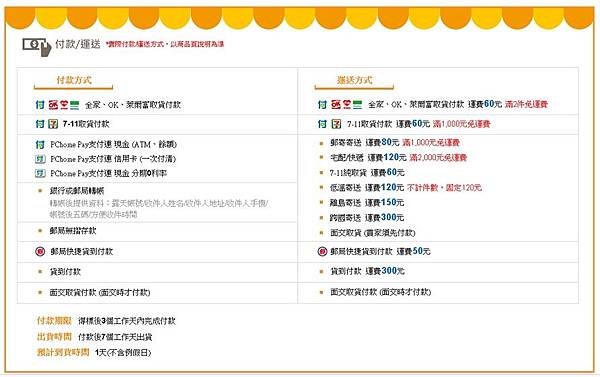This screenshot has height=377, width=600.
Task: Click the Hi-Life 萊爾富 icon under 運送方式
Action: [x=347, y=104]
